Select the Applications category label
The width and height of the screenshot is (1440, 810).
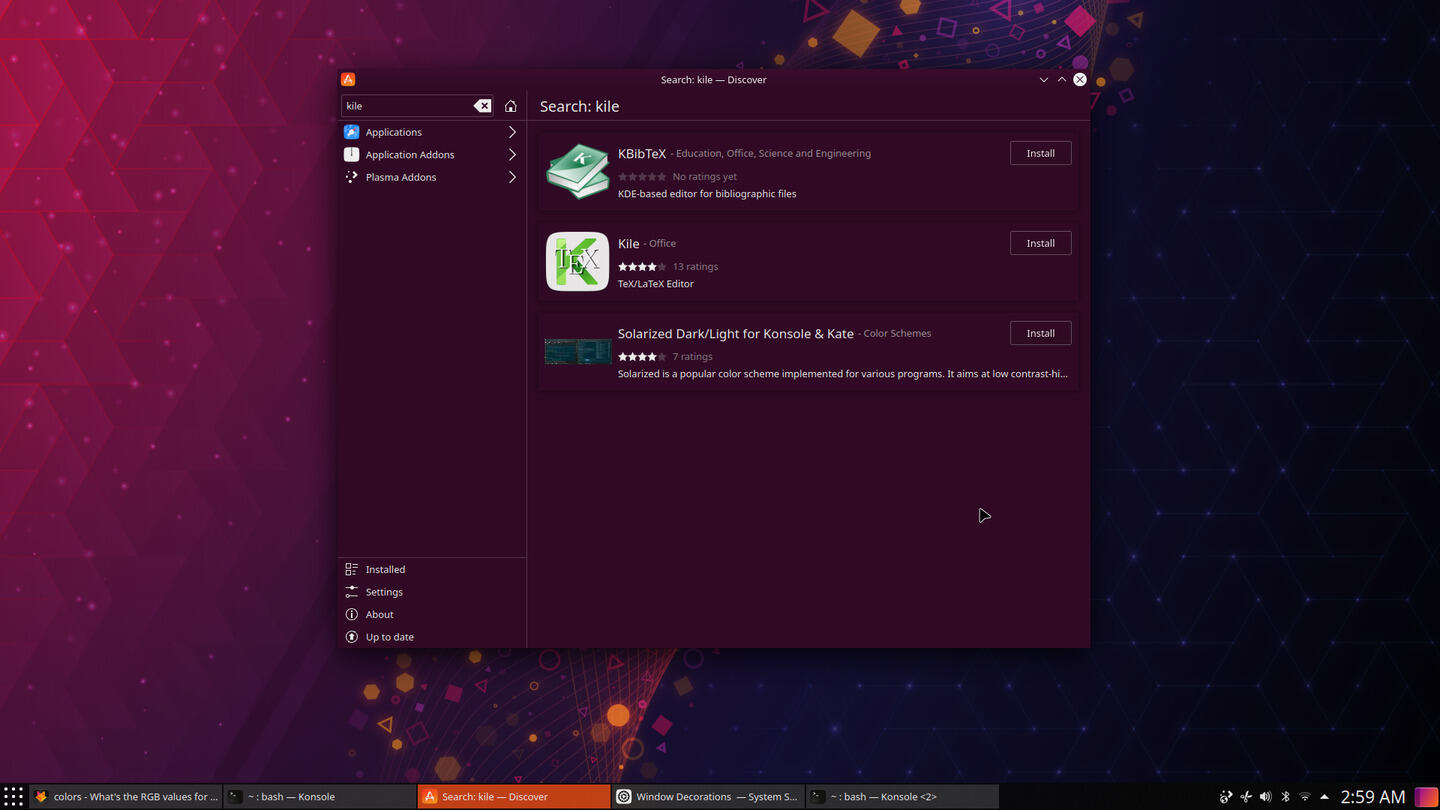(393, 132)
